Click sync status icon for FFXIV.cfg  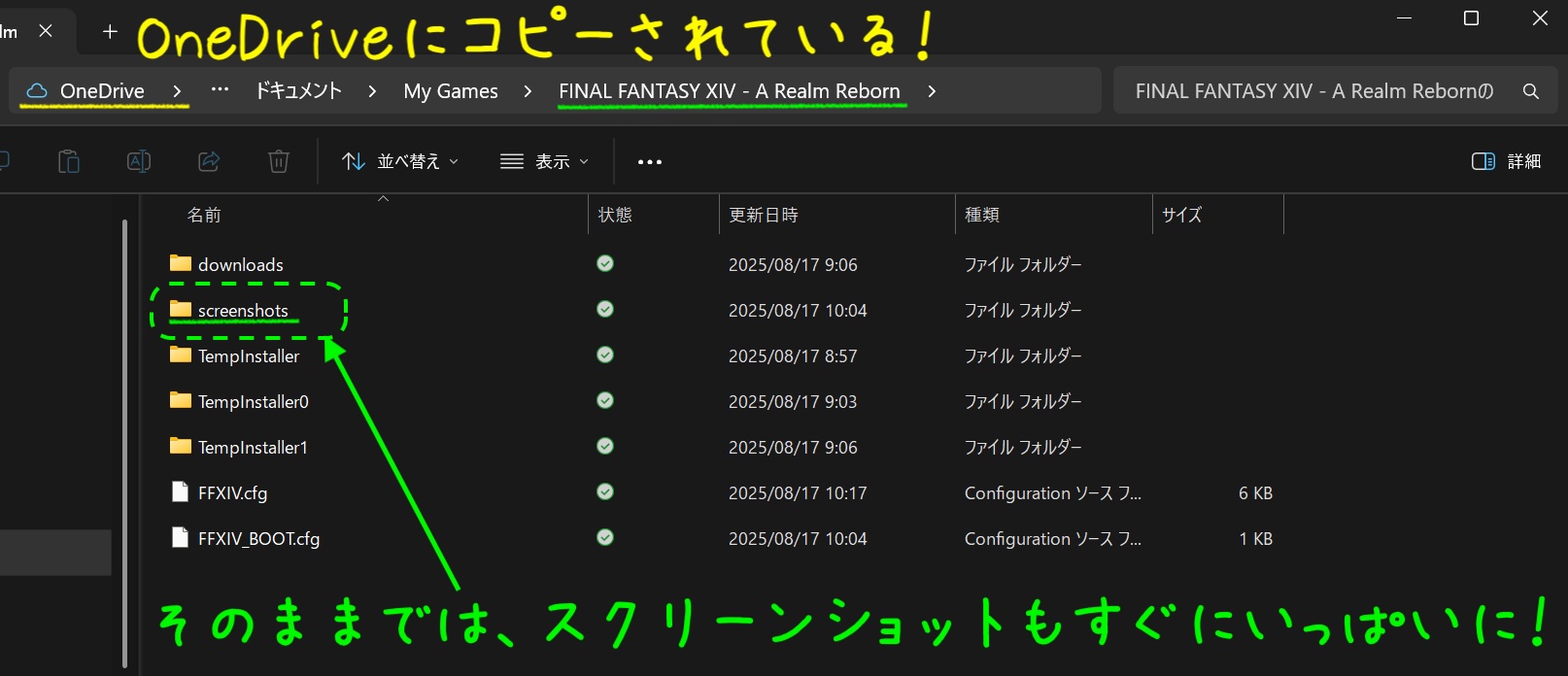[605, 491]
